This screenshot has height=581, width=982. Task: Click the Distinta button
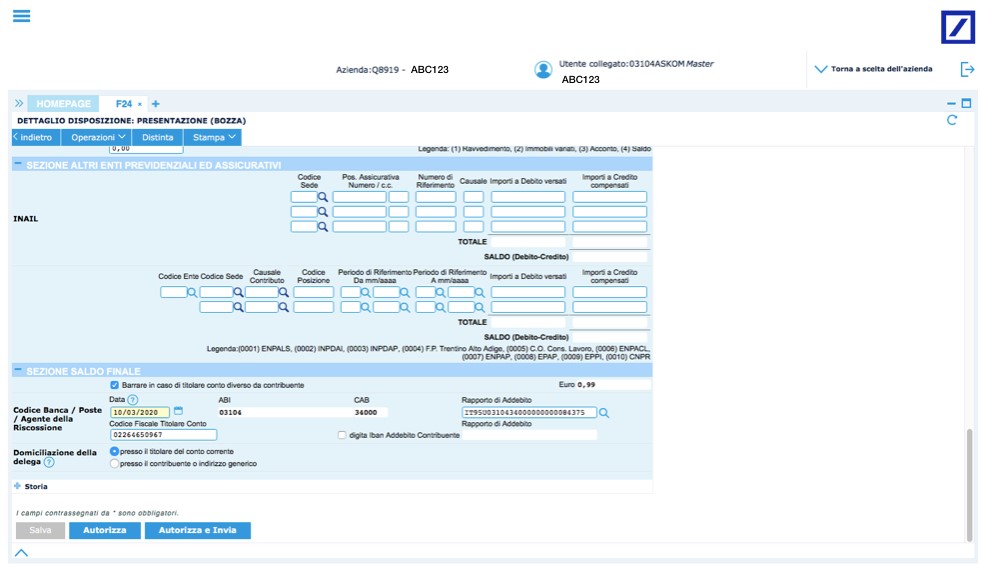[x=157, y=137]
